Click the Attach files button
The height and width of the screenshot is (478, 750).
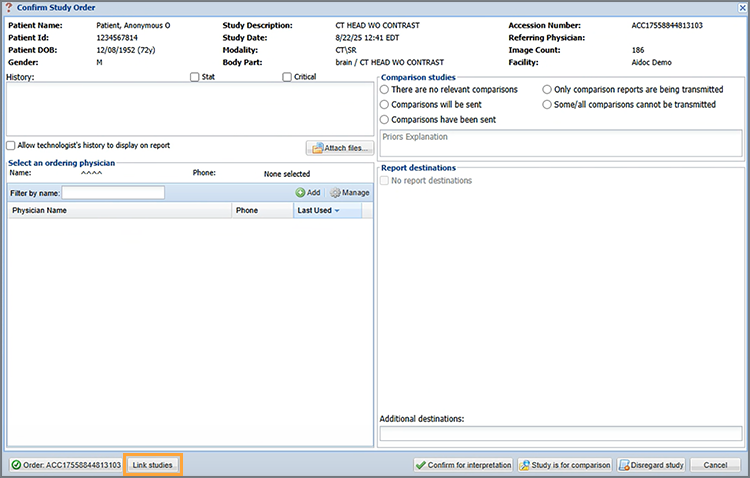339,148
